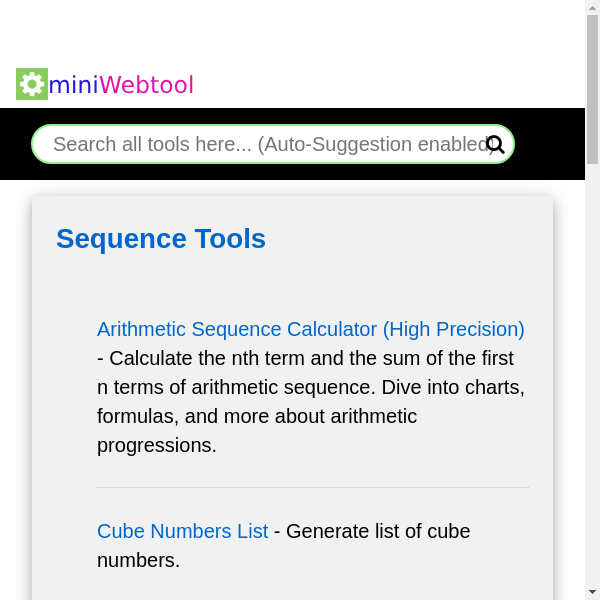
Task: Click the Sequence Tools heading
Action: tap(161, 239)
